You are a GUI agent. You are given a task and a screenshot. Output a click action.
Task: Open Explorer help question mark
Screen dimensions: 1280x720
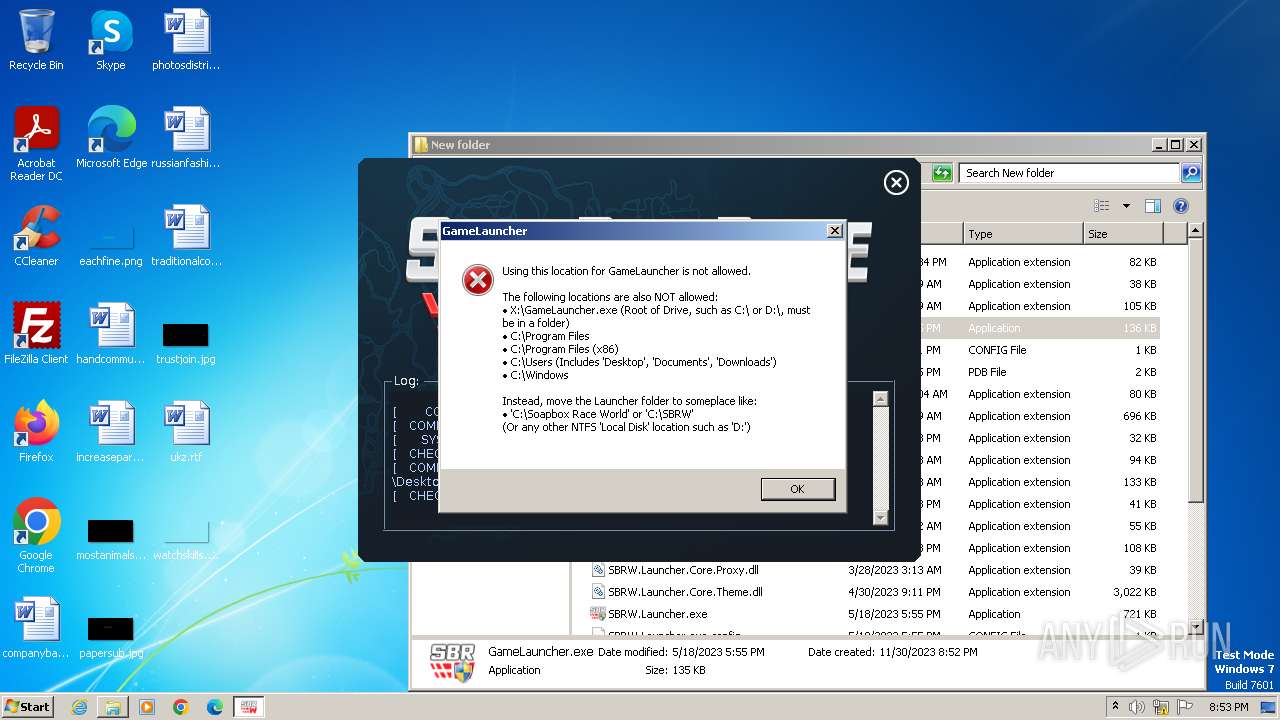(1180, 206)
